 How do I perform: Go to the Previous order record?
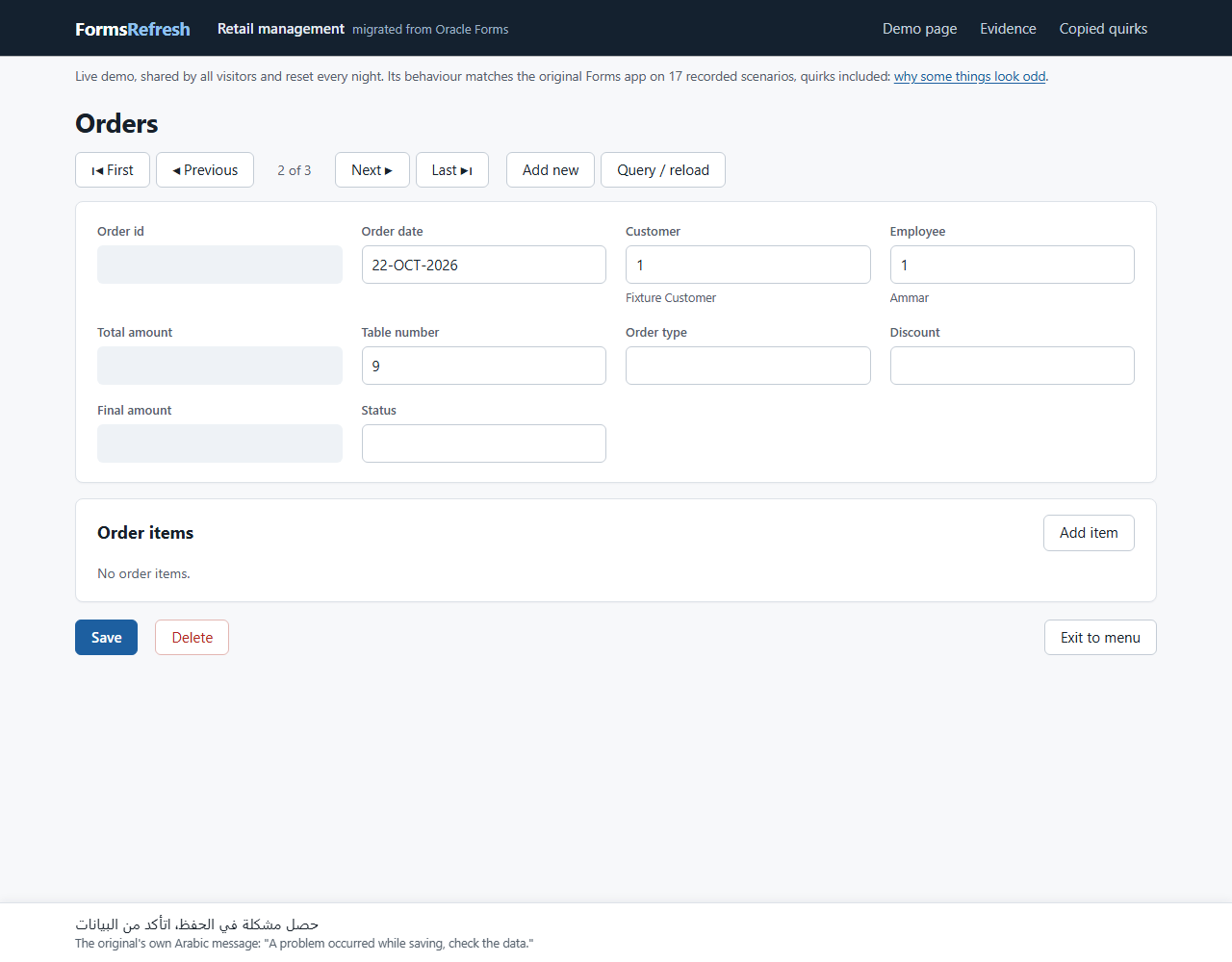[205, 170]
